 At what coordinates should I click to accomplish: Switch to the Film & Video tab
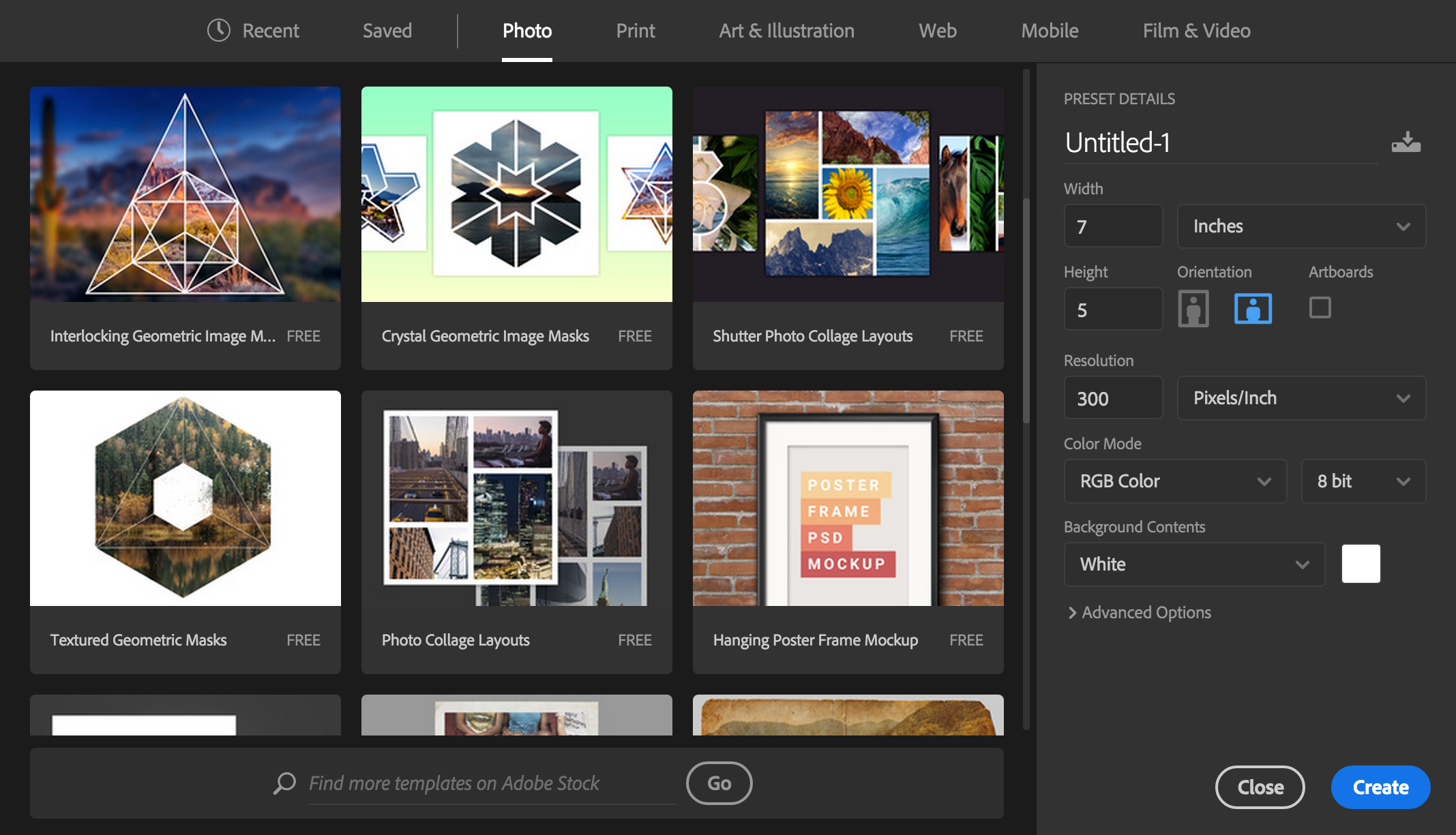coord(1196,31)
